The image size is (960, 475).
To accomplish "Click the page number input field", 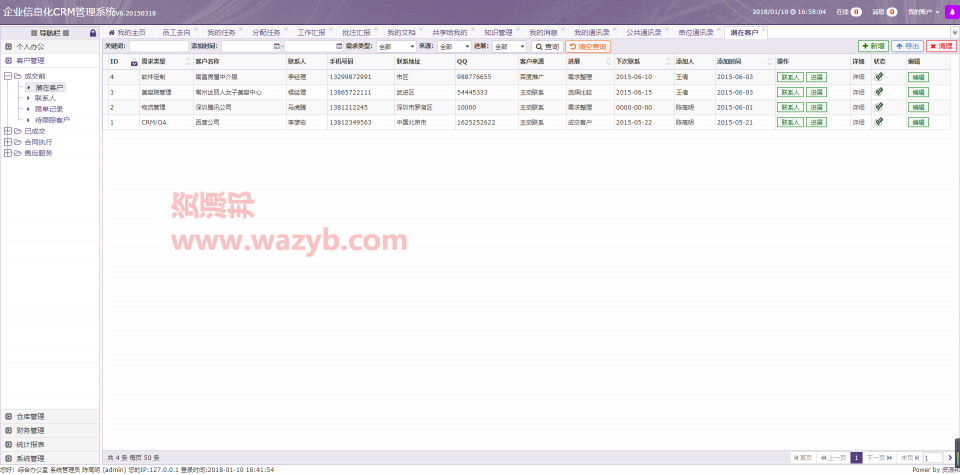I will tap(933, 458).
